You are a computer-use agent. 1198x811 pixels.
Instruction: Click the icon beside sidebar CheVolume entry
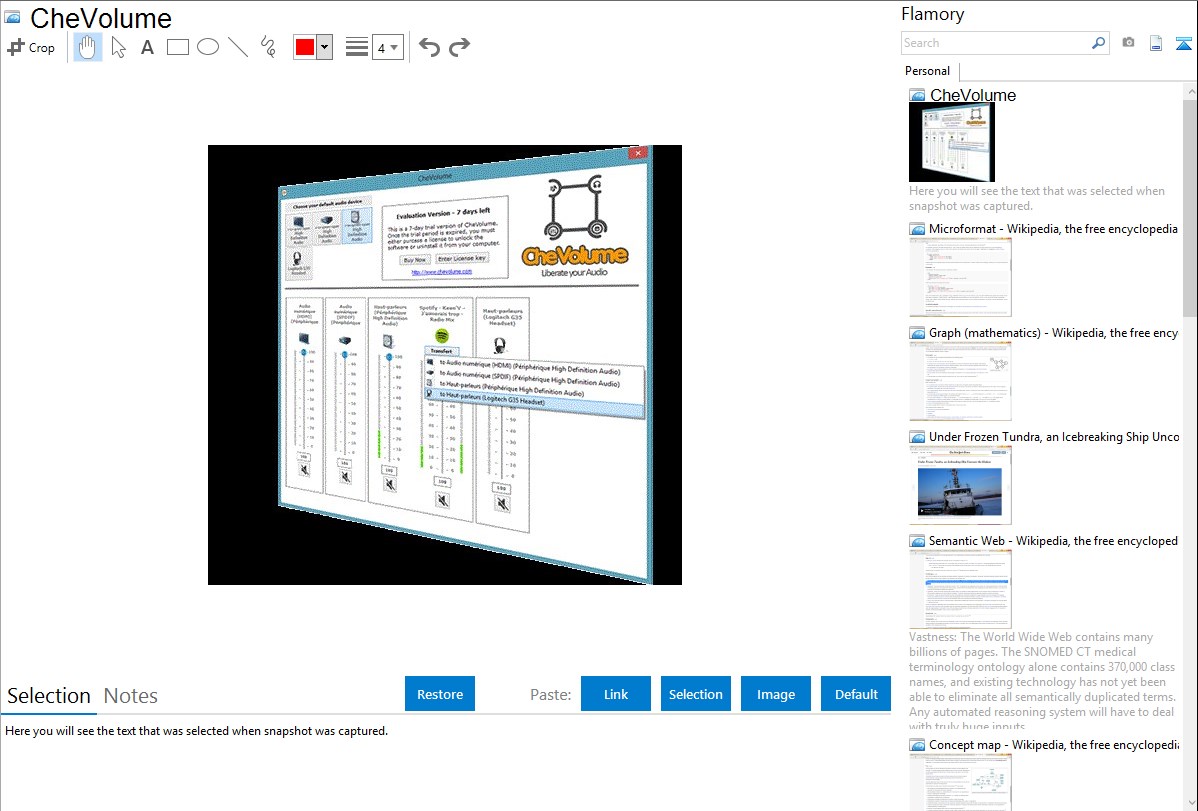[x=917, y=96]
